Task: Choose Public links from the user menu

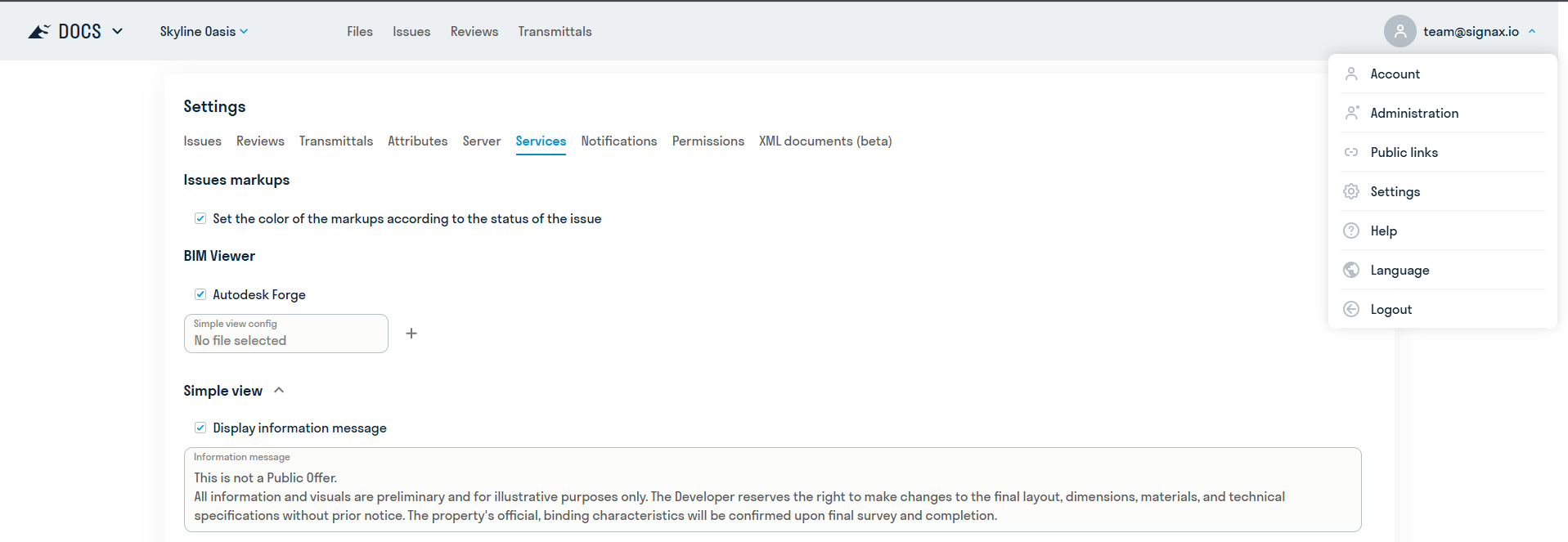Action: point(1443,152)
